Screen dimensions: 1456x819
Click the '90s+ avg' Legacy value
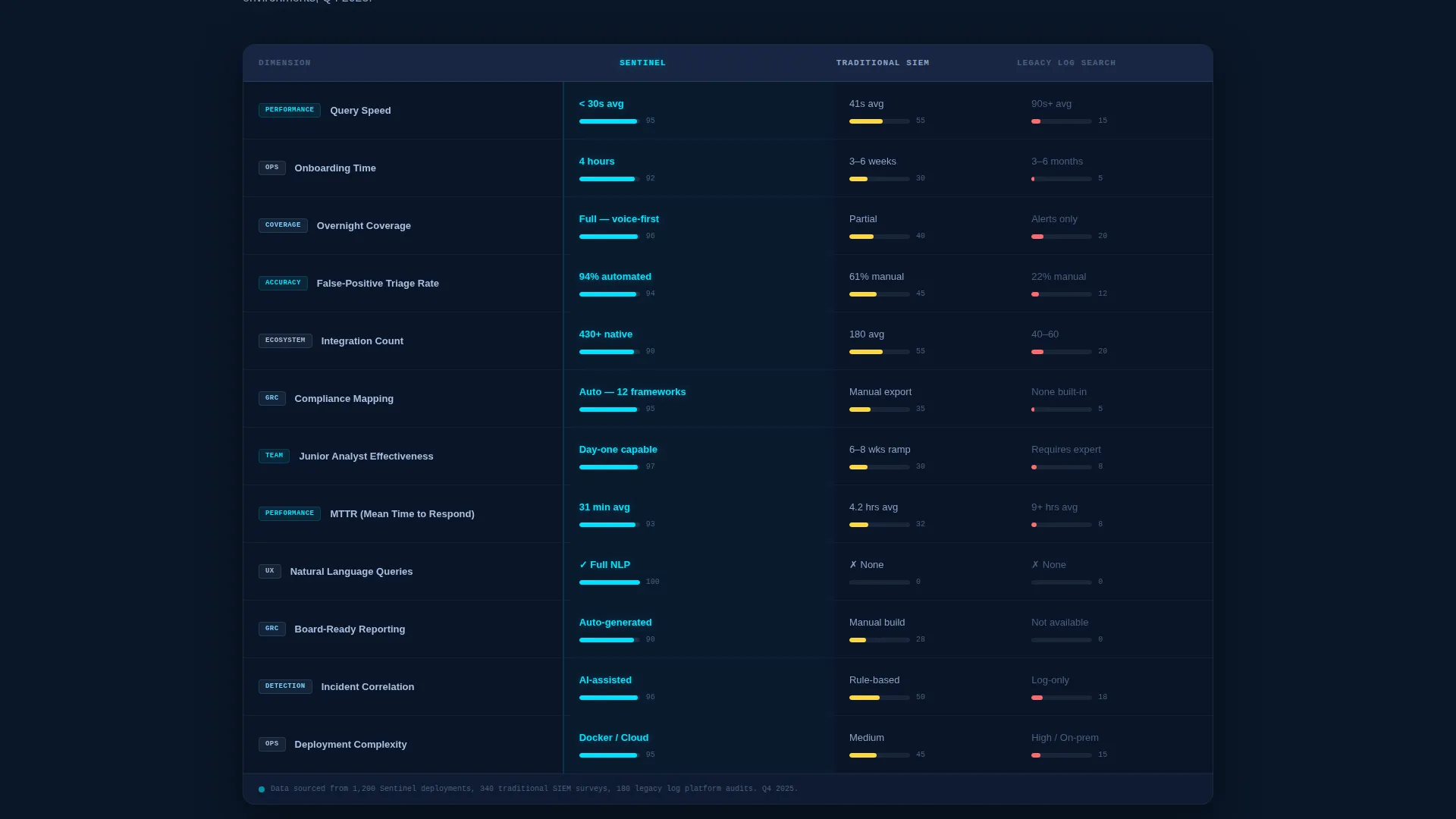coord(1051,104)
